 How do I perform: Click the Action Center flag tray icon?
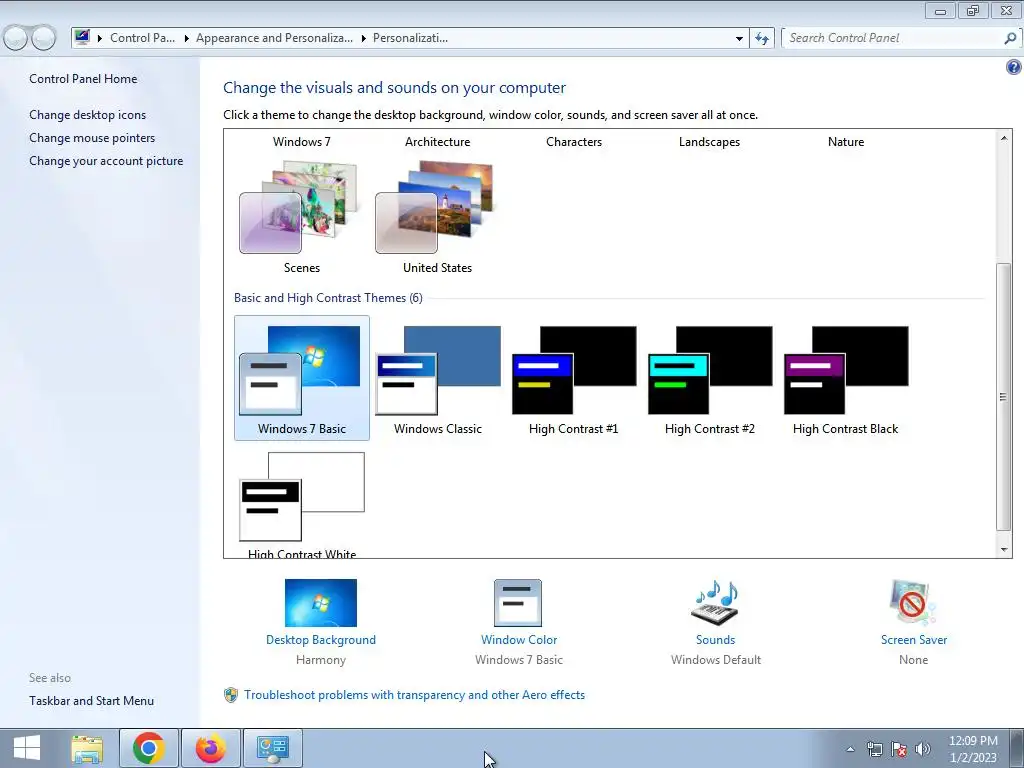(899, 748)
